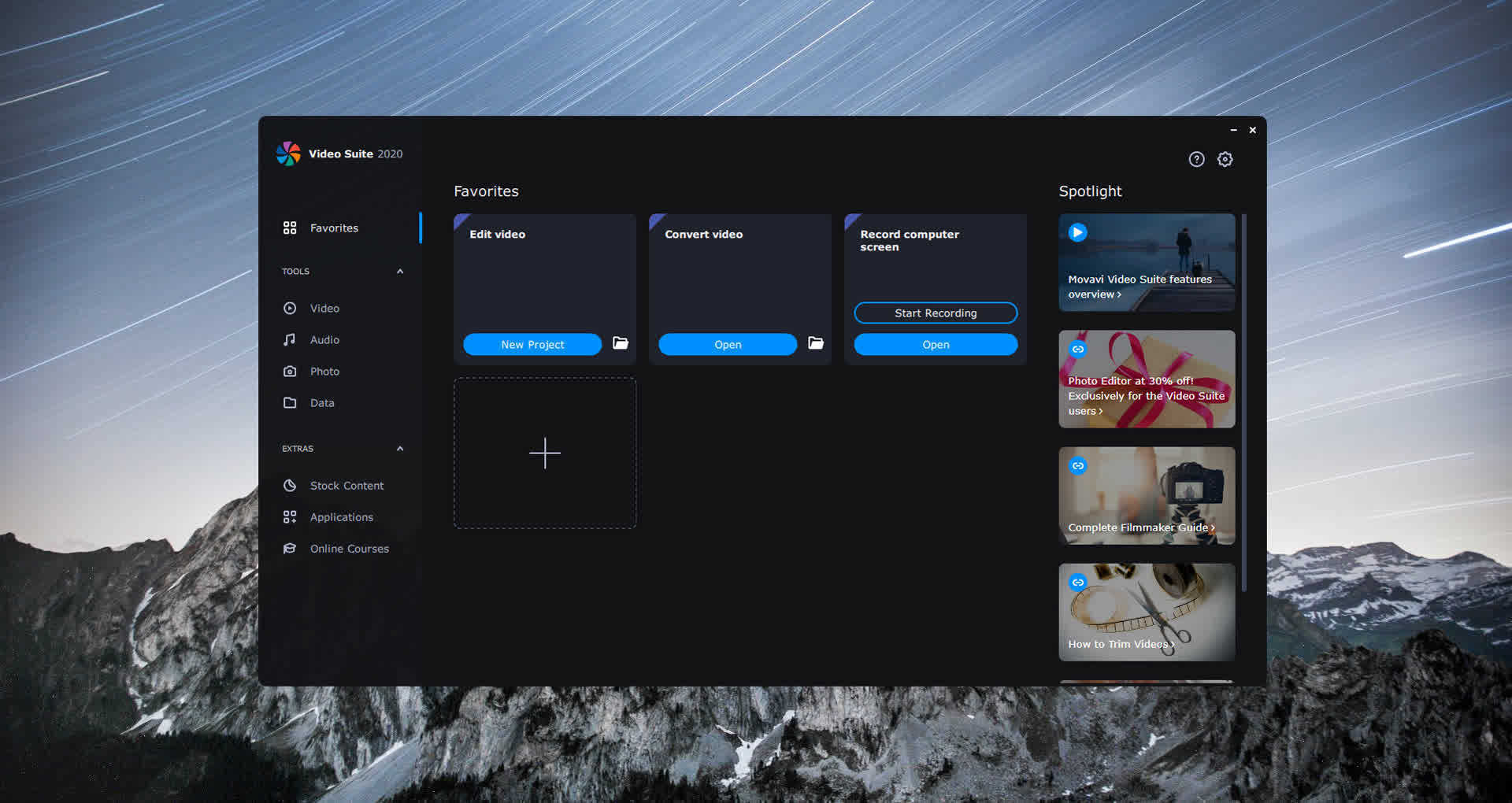This screenshot has height=803, width=1512.
Task: Click the folder icon beside Convert video Open
Action: 816,344
